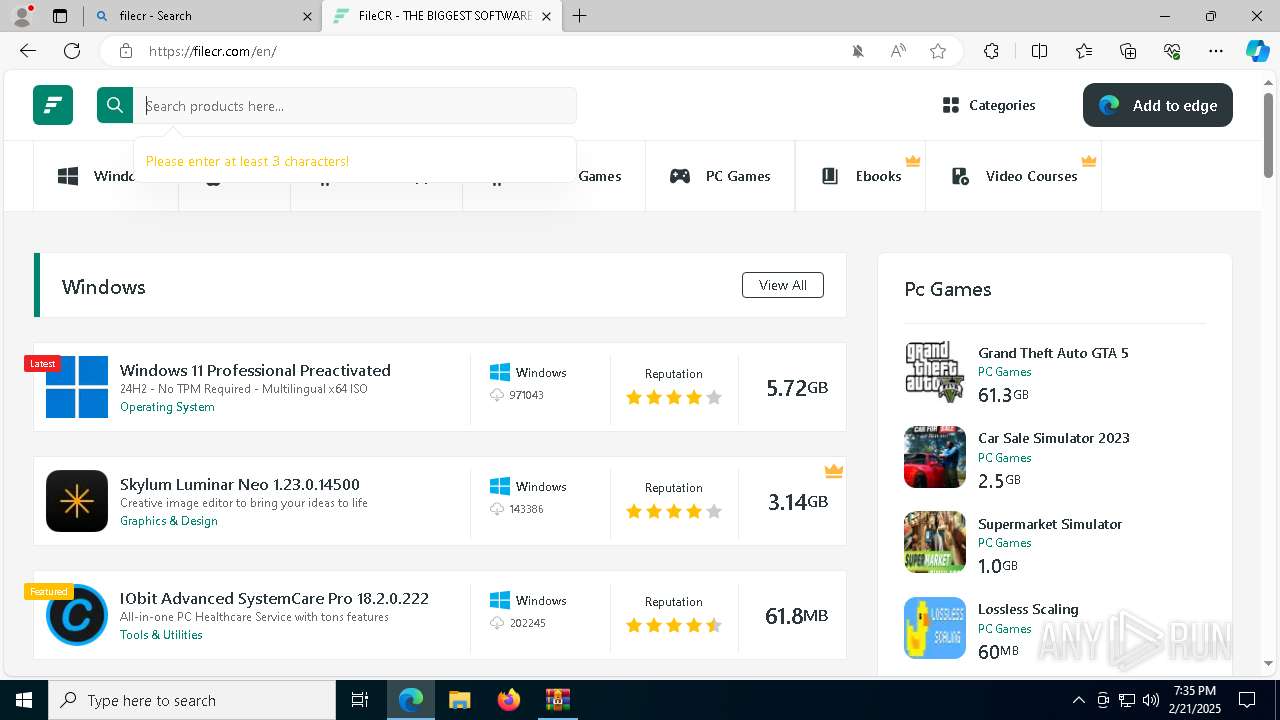Open Settings and more menu
This screenshot has width=1280, height=720.
(x=1216, y=51)
